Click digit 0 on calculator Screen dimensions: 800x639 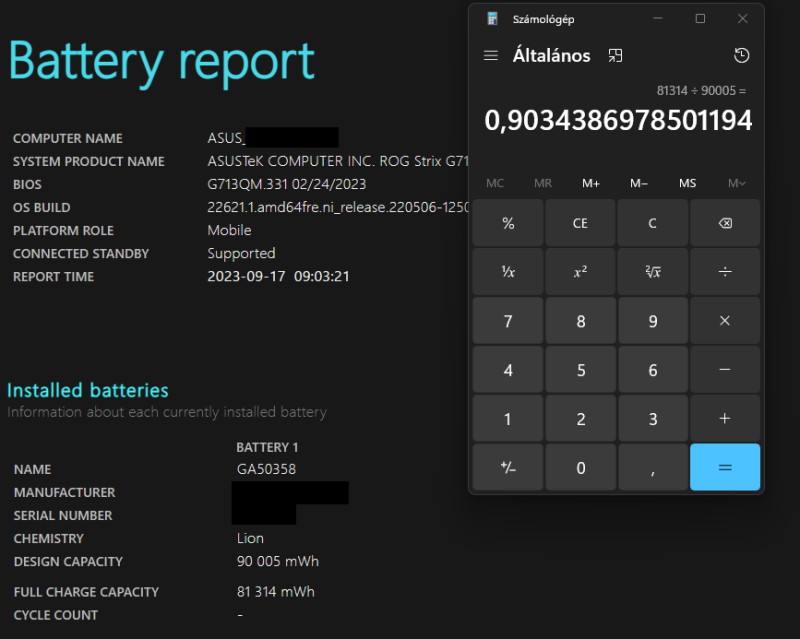[x=580, y=467]
